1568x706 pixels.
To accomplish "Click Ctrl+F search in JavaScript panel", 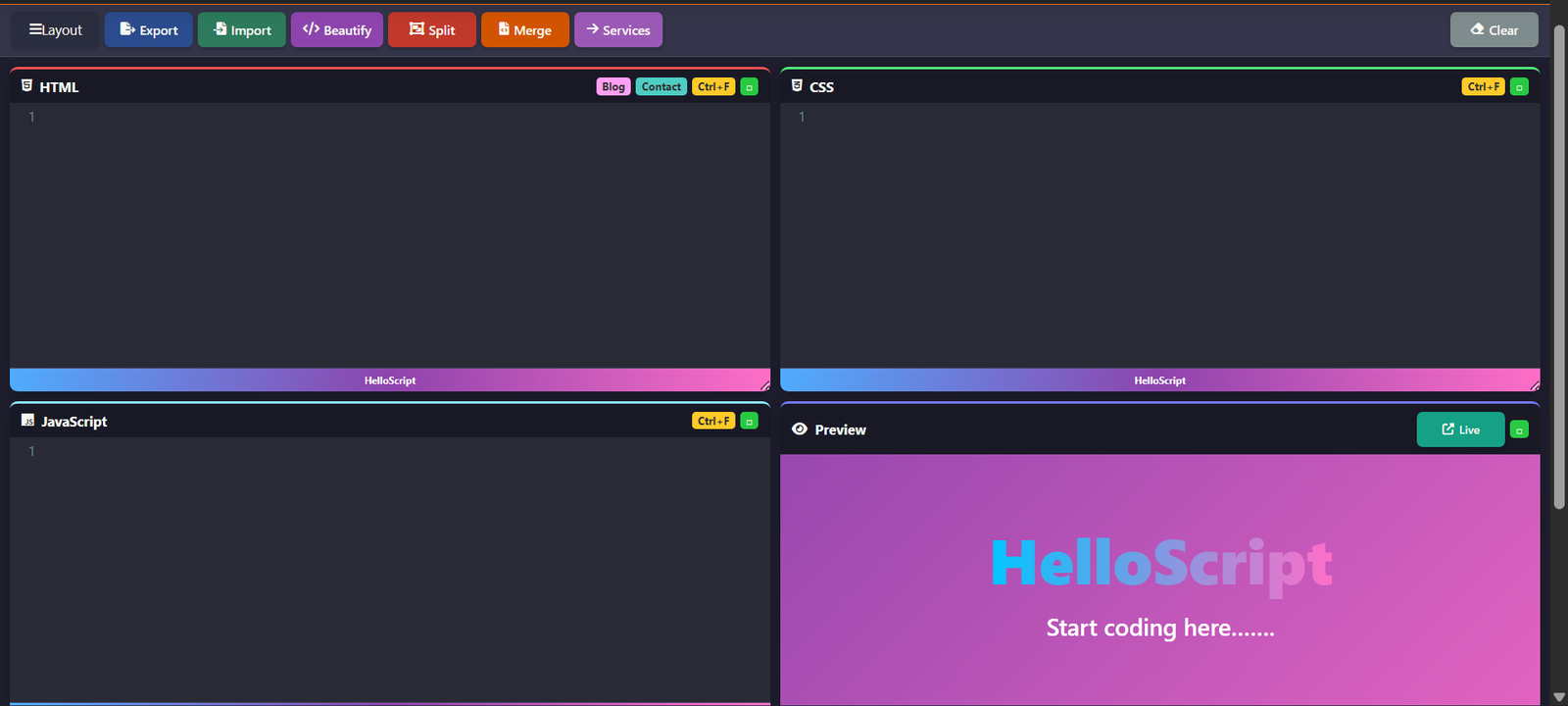I will point(713,421).
